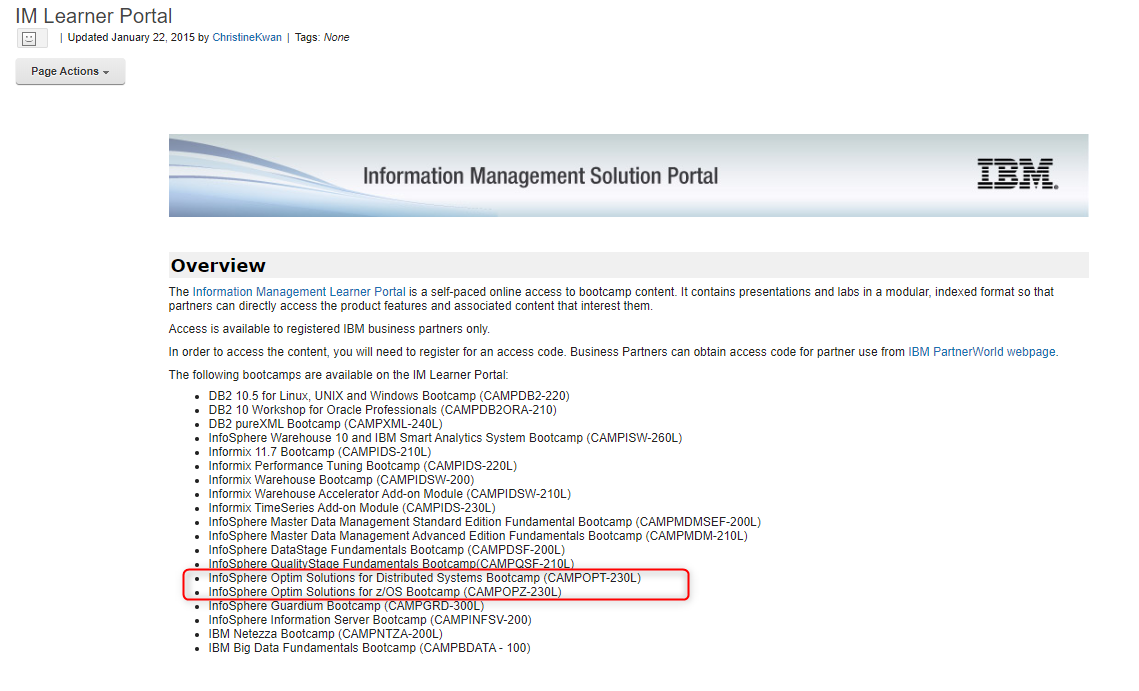This screenshot has height=691, width=1139.
Task: Select Optim Solutions for Distributed Systems Bootcamp
Action: click(x=425, y=578)
